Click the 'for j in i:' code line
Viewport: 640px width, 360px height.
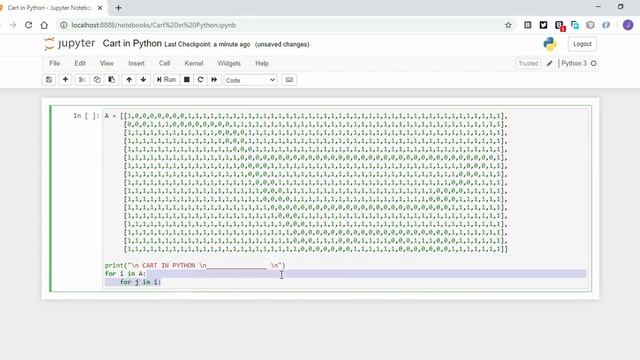[140, 282]
